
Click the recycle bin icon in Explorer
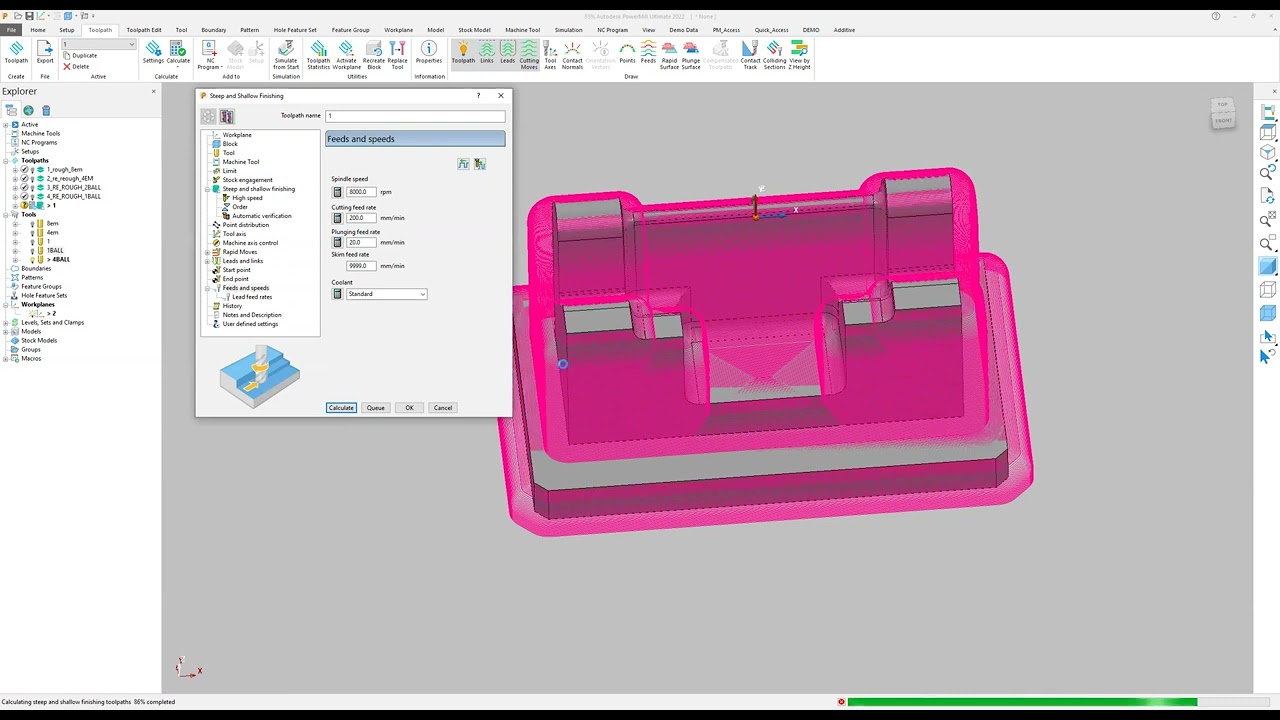tap(46, 110)
